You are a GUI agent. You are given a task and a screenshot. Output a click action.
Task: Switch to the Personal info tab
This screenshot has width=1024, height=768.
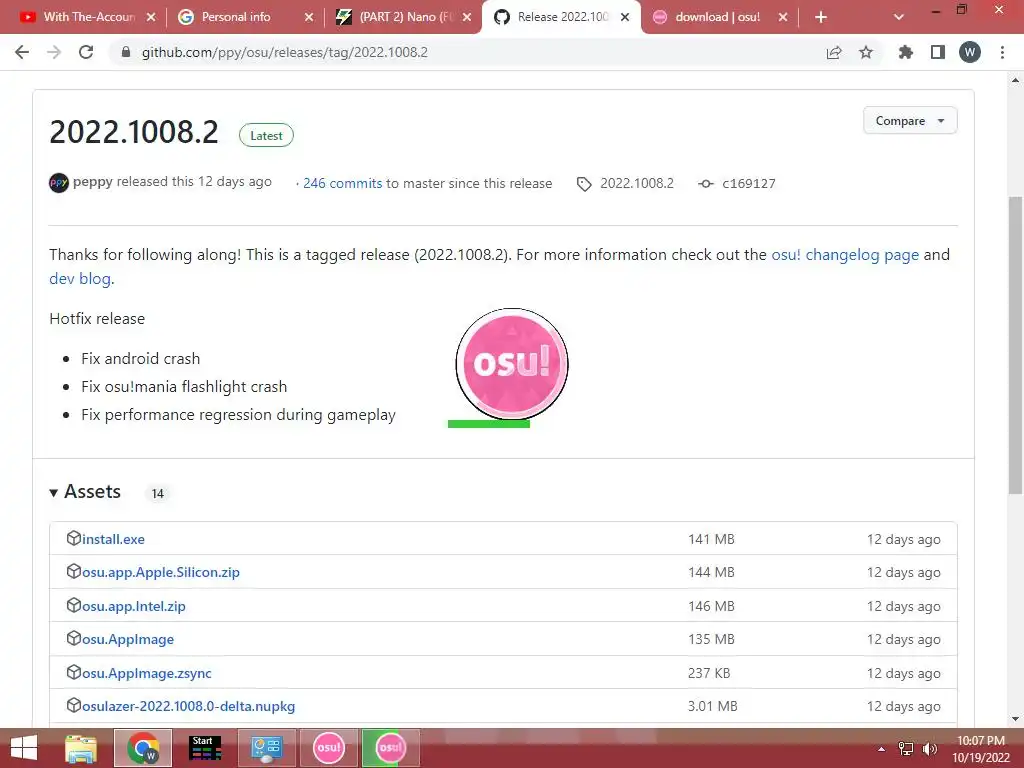(x=235, y=17)
